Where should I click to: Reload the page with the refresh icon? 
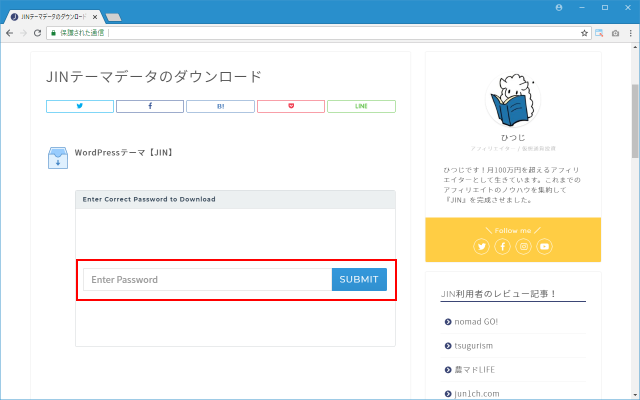38,33
